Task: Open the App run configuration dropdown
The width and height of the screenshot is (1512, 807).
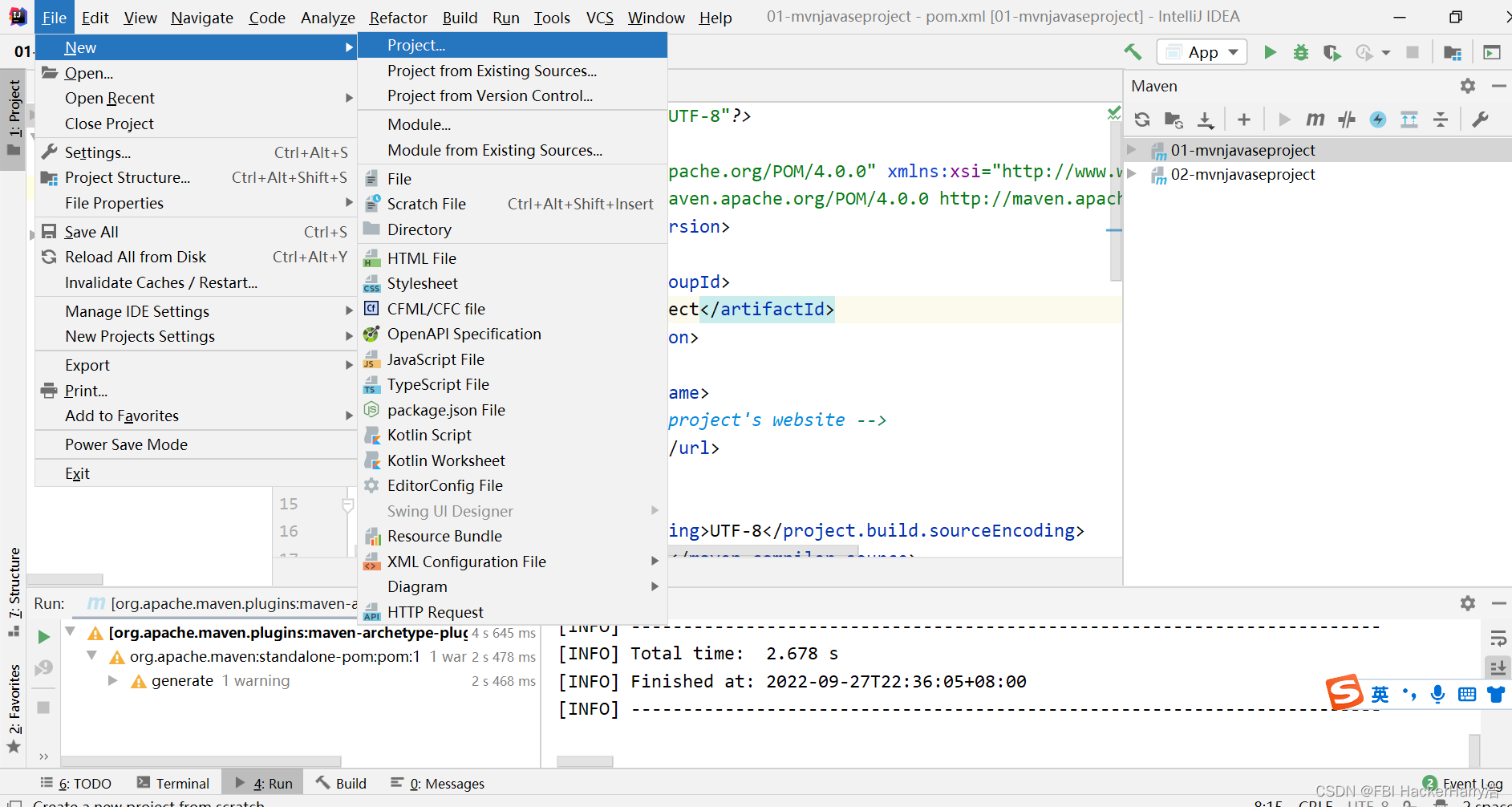Action: pyautogui.click(x=1202, y=53)
